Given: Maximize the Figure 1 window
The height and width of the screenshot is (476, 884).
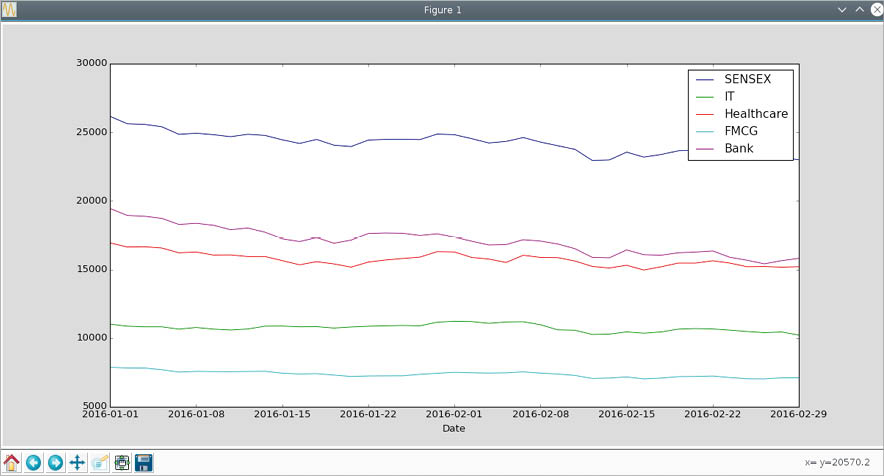Looking at the screenshot, I should click(858, 9).
